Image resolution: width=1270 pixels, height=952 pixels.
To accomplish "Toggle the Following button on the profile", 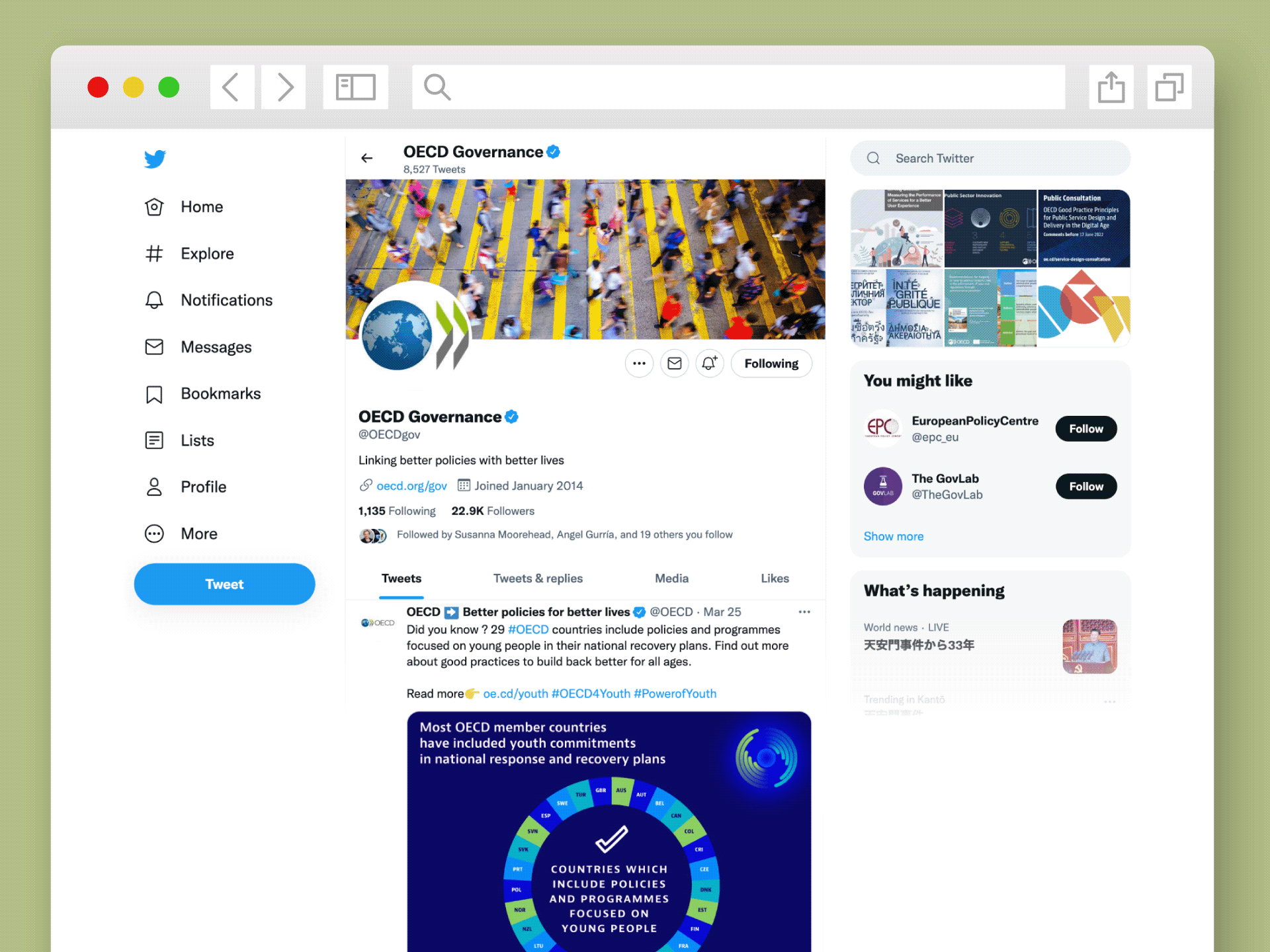I will coord(771,364).
